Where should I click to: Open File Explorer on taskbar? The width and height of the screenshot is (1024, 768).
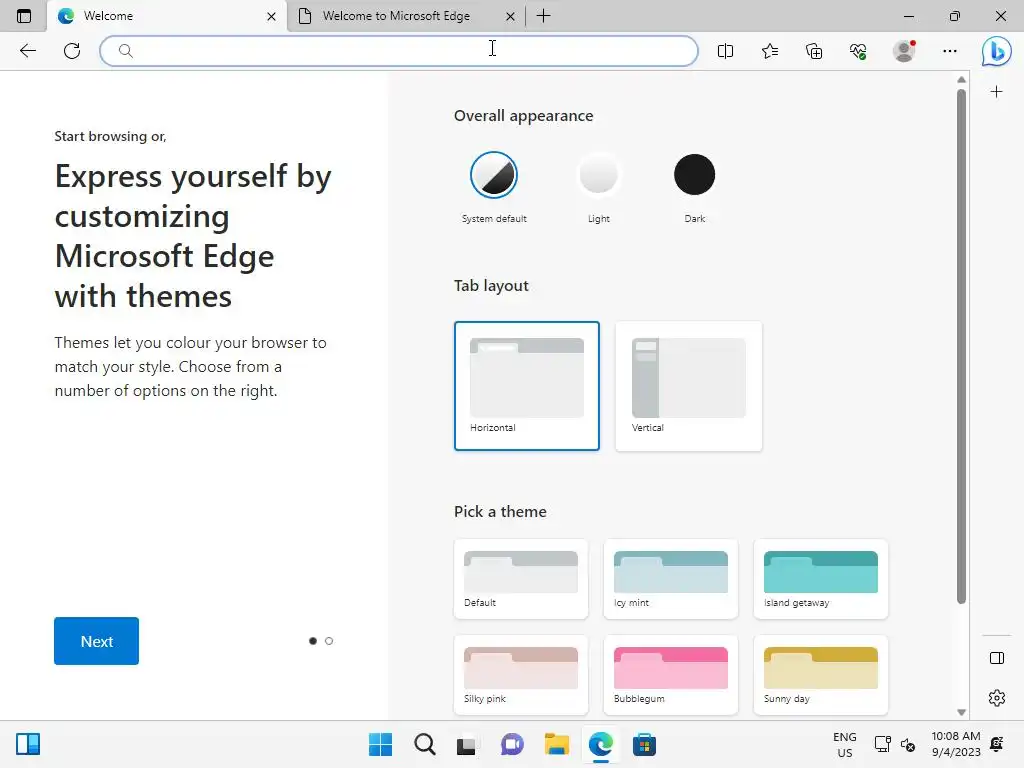556,744
